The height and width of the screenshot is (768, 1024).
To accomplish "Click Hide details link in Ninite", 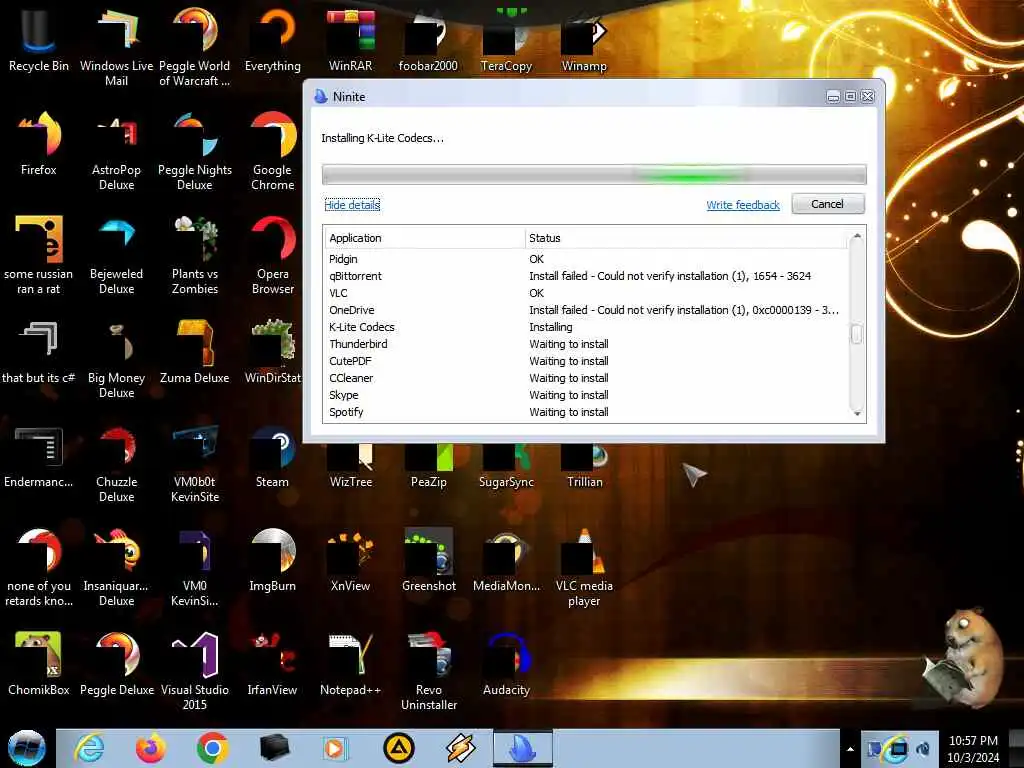I will tap(352, 204).
